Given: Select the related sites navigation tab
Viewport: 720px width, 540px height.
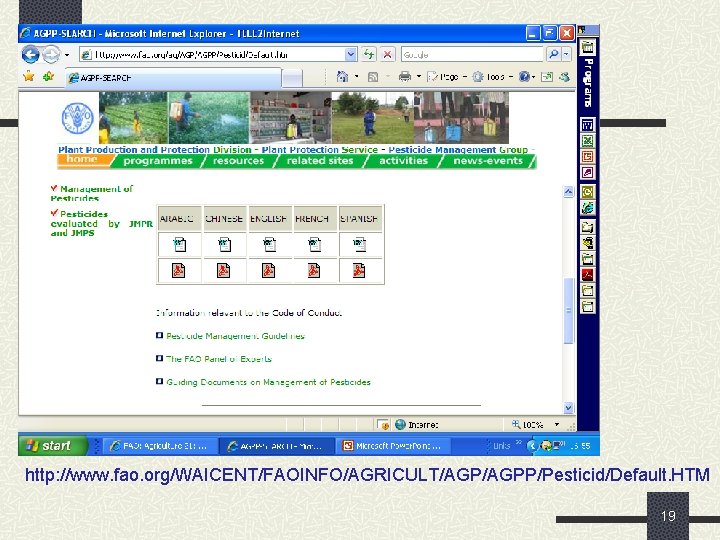Looking at the screenshot, I should point(320,161).
